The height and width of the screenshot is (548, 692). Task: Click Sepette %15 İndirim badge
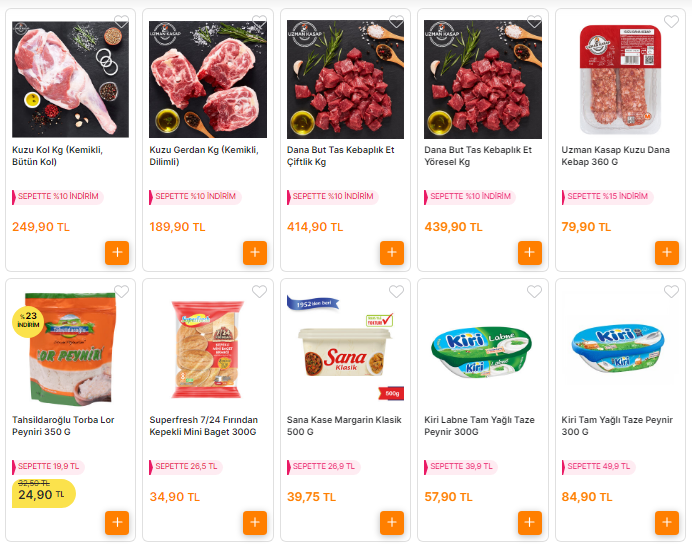[x=607, y=196]
